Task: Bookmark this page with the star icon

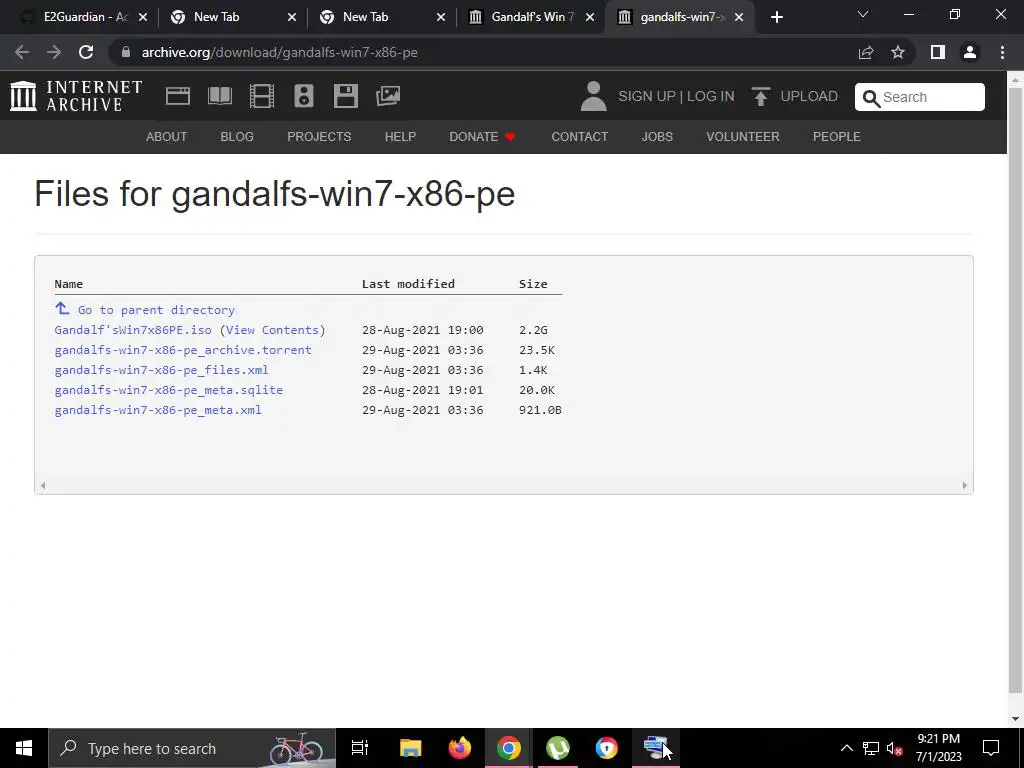Action: pos(898,52)
